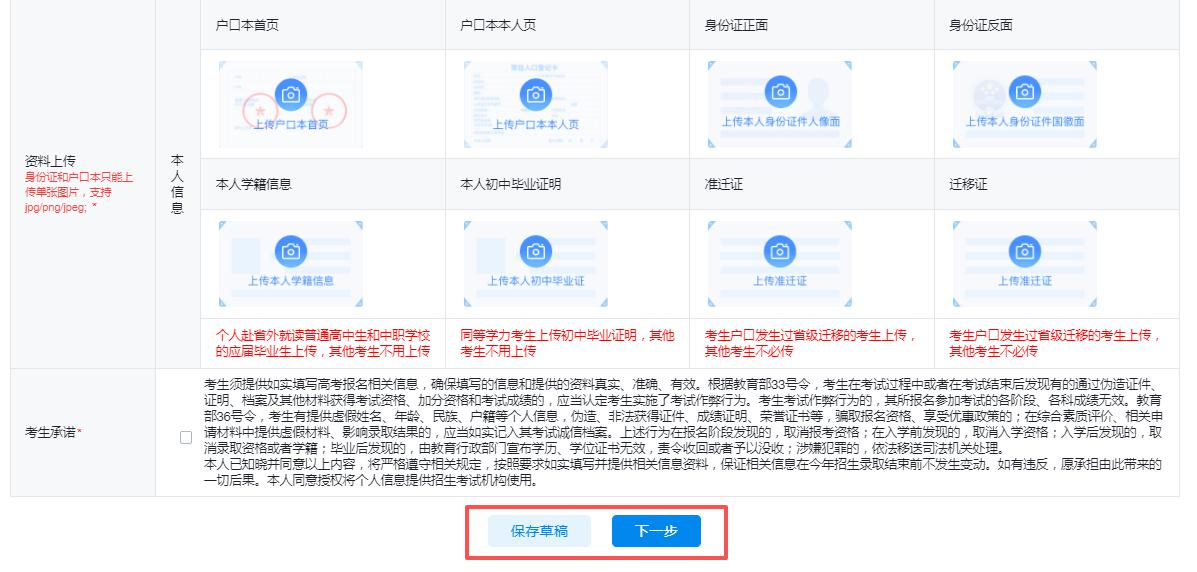The image size is (1197, 572).
Task: Click the 资料上传 row label
Action: click(x=50, y=162)
